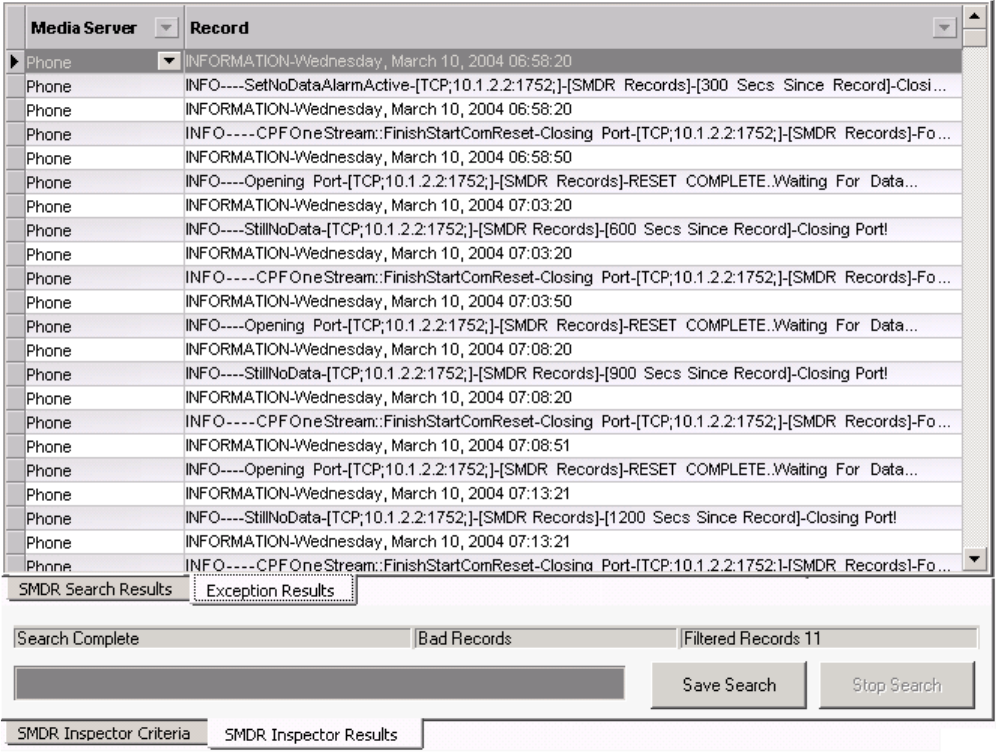Click the Search Complete status field

[x=212, y=638]
